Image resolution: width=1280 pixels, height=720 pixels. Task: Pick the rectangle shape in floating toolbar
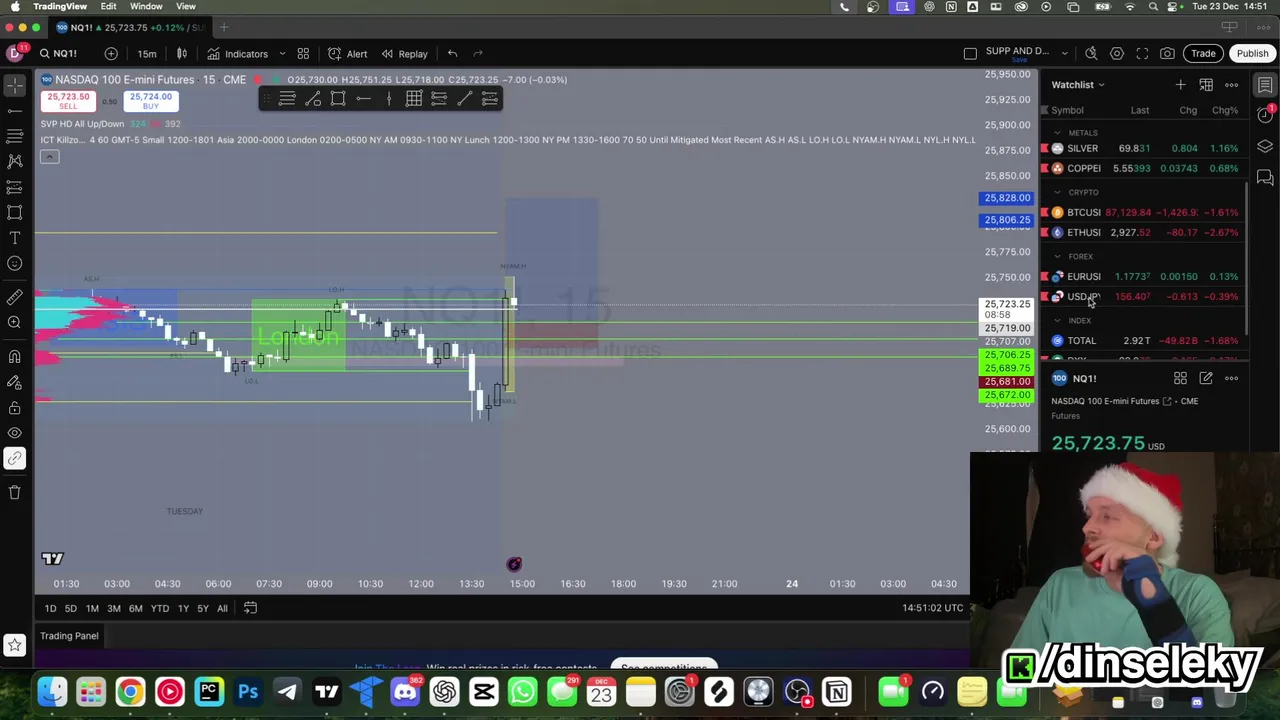[338, 98]
